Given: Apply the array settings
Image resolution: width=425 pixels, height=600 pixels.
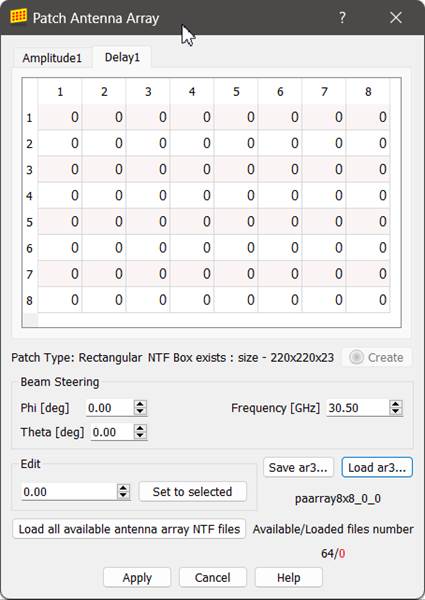Looking at the screenshot, I should [x=137, y=577].
